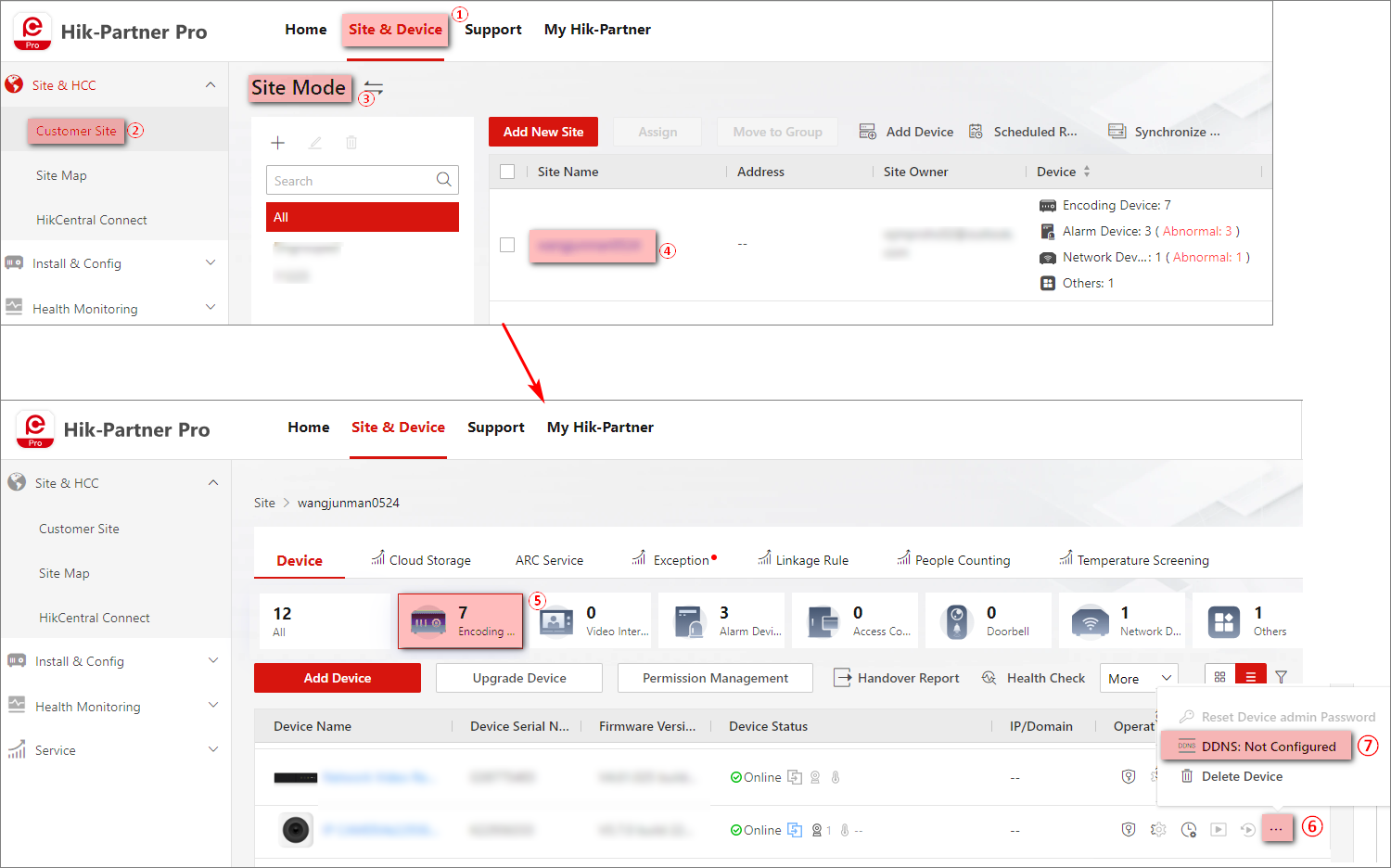
Task: Switch to the People Counting tab
Action: coord(953,559)
